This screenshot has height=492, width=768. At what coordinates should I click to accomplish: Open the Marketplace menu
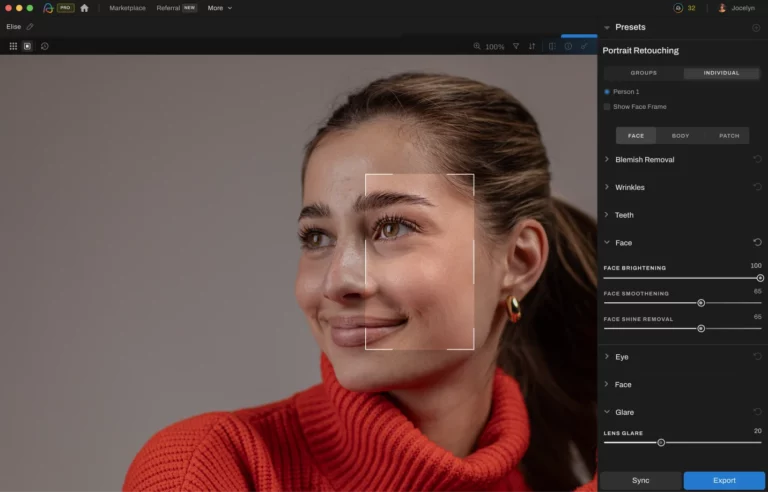click(x=127, y=8)
